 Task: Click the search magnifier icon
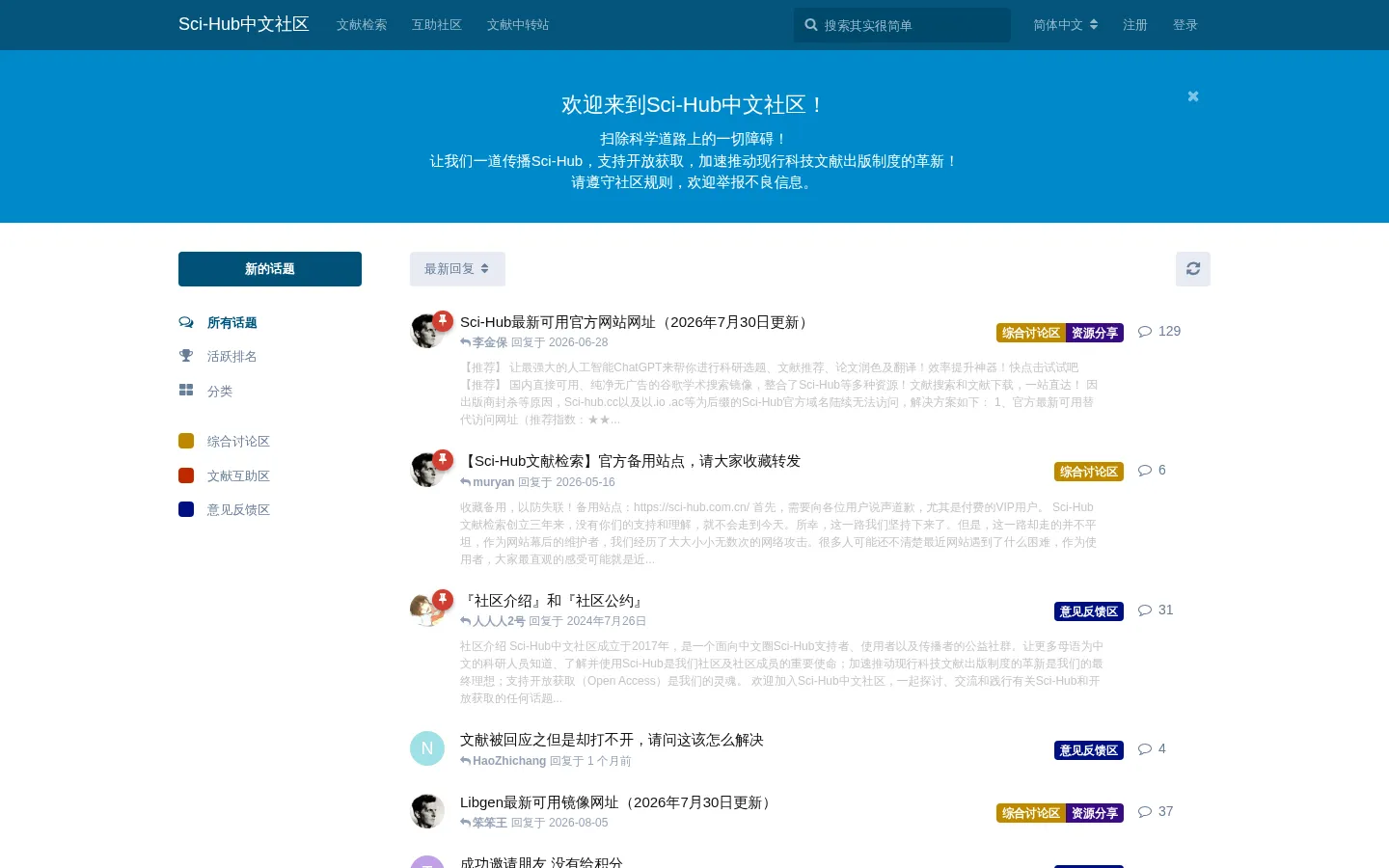(x=811, y=25)
